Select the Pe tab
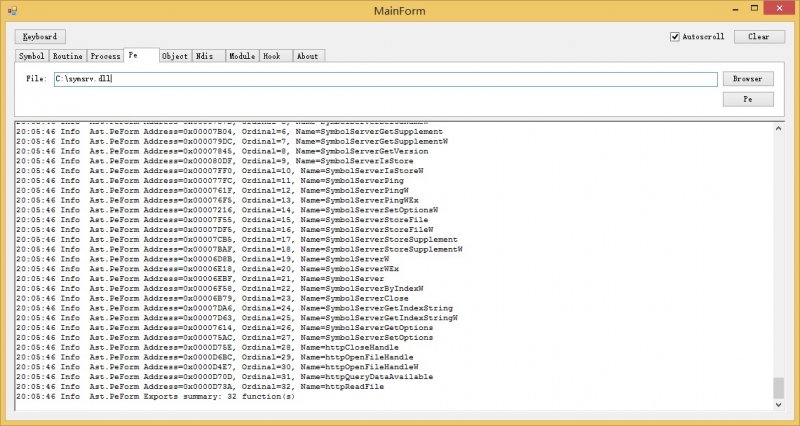Image resolution: width=800 pixels, height=426 pixels. pyautogui.click(x=141, y=55)
